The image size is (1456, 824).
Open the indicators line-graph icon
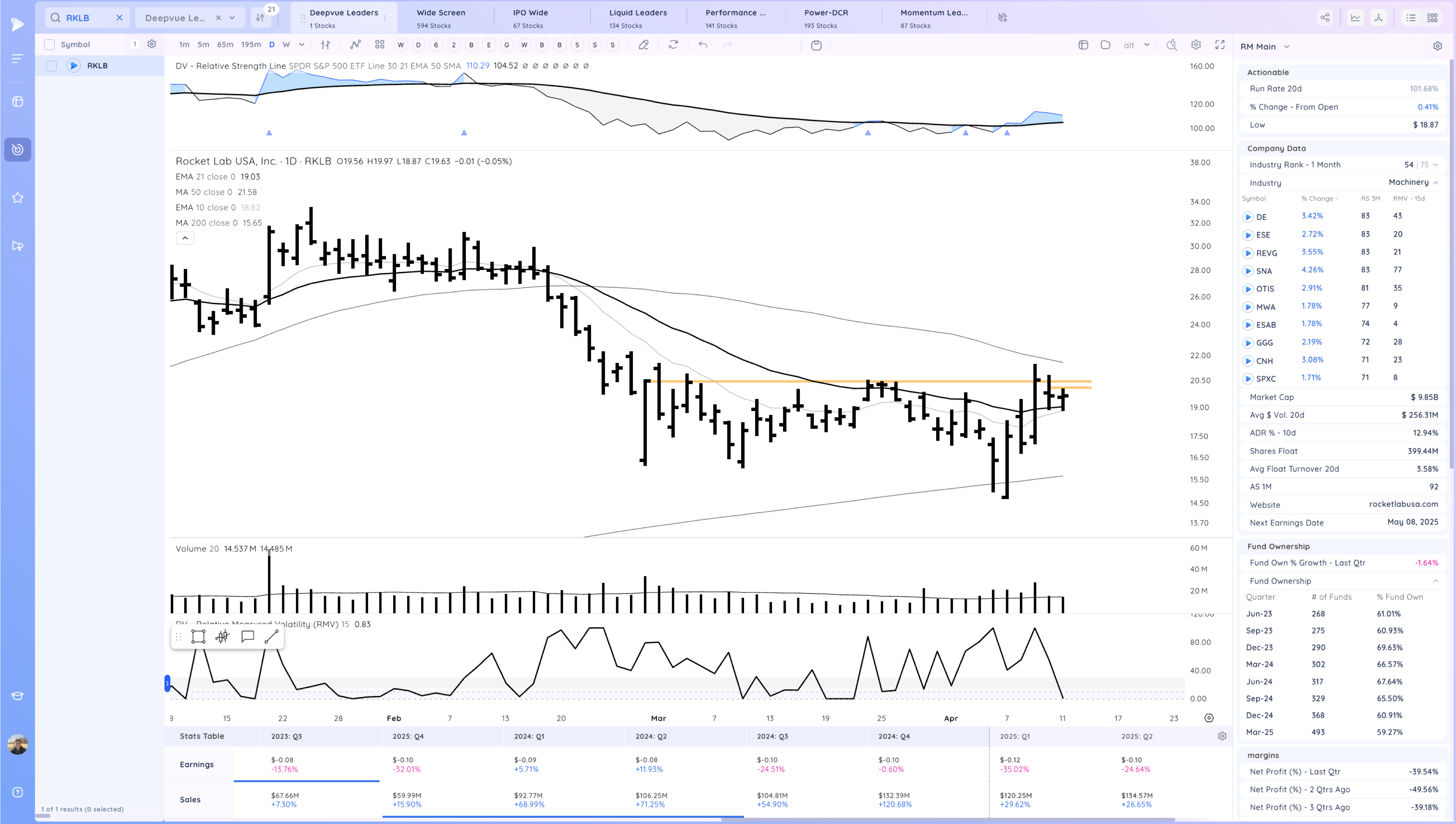click(355, 45)
